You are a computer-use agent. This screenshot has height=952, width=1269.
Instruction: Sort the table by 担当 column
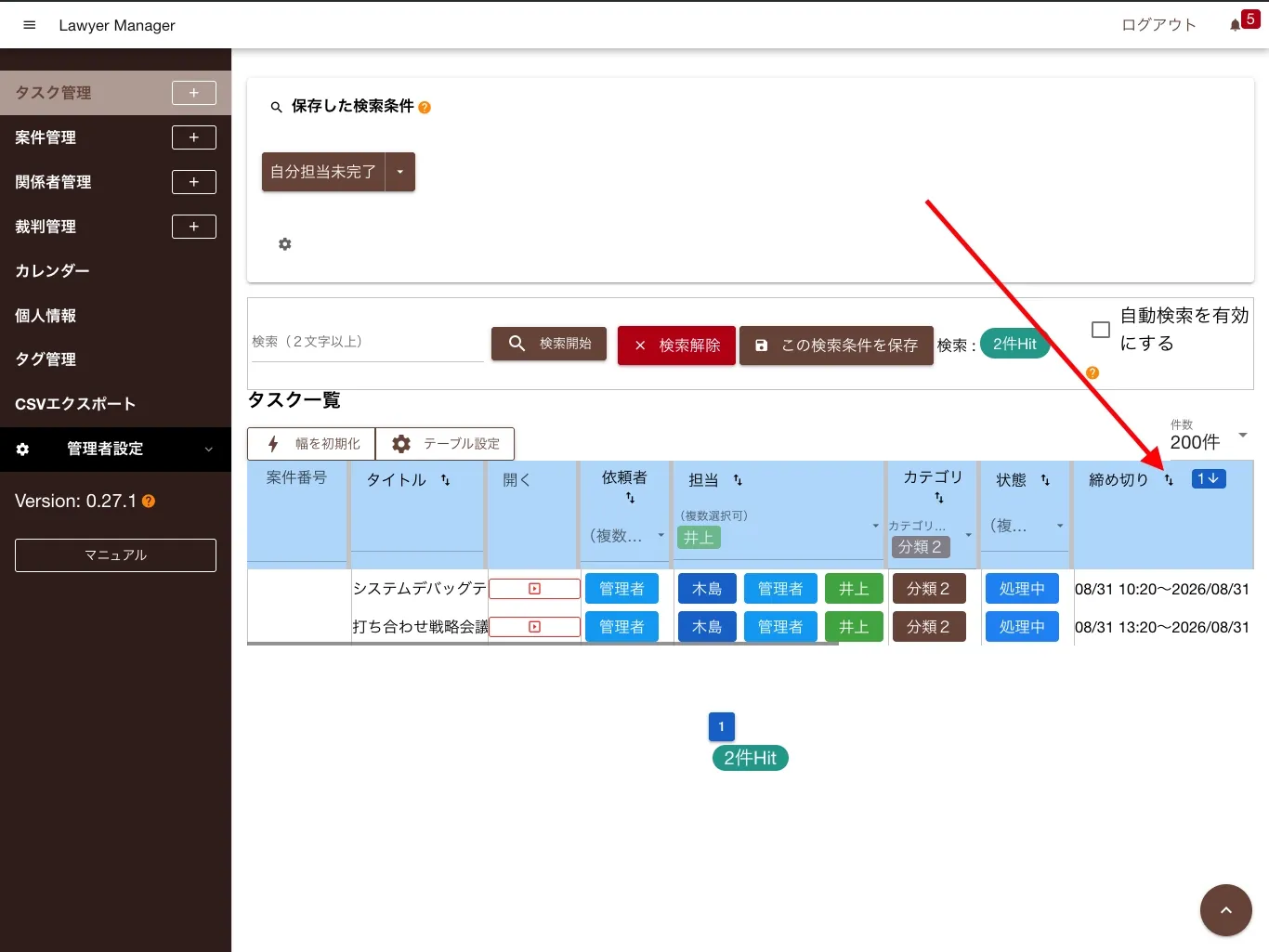tap(738, 480)
